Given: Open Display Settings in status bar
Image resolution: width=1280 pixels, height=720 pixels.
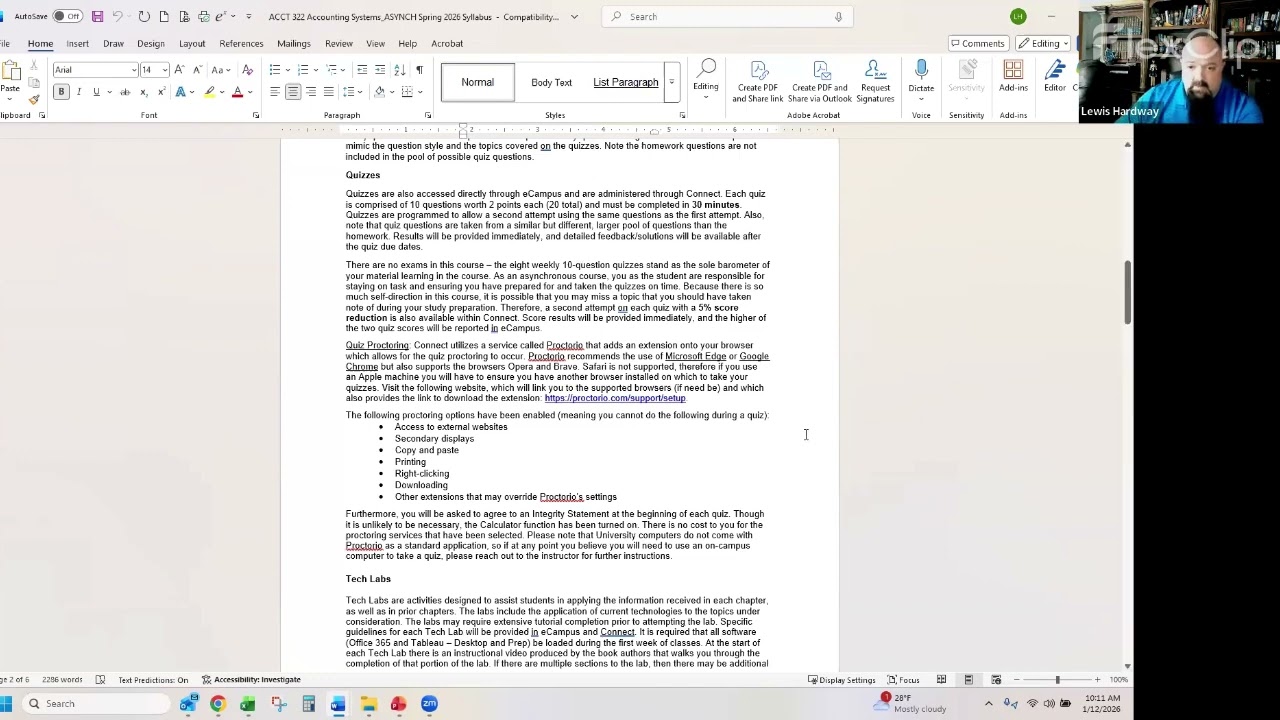Looking at the screenshot, I should pyautogui.click(x=840, y=680).
